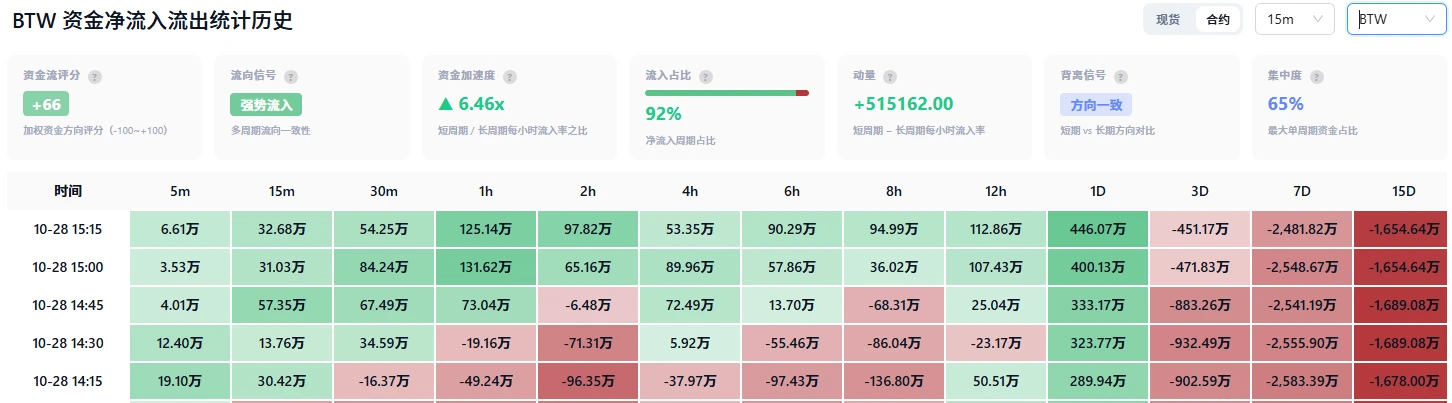Select the 5m column header

tap(180, 191)
